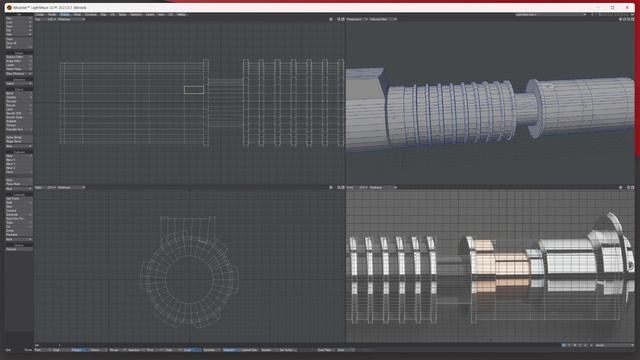Select the Extender Plus tool
Viewport: 640px width, 360px height.
[19, 129]
